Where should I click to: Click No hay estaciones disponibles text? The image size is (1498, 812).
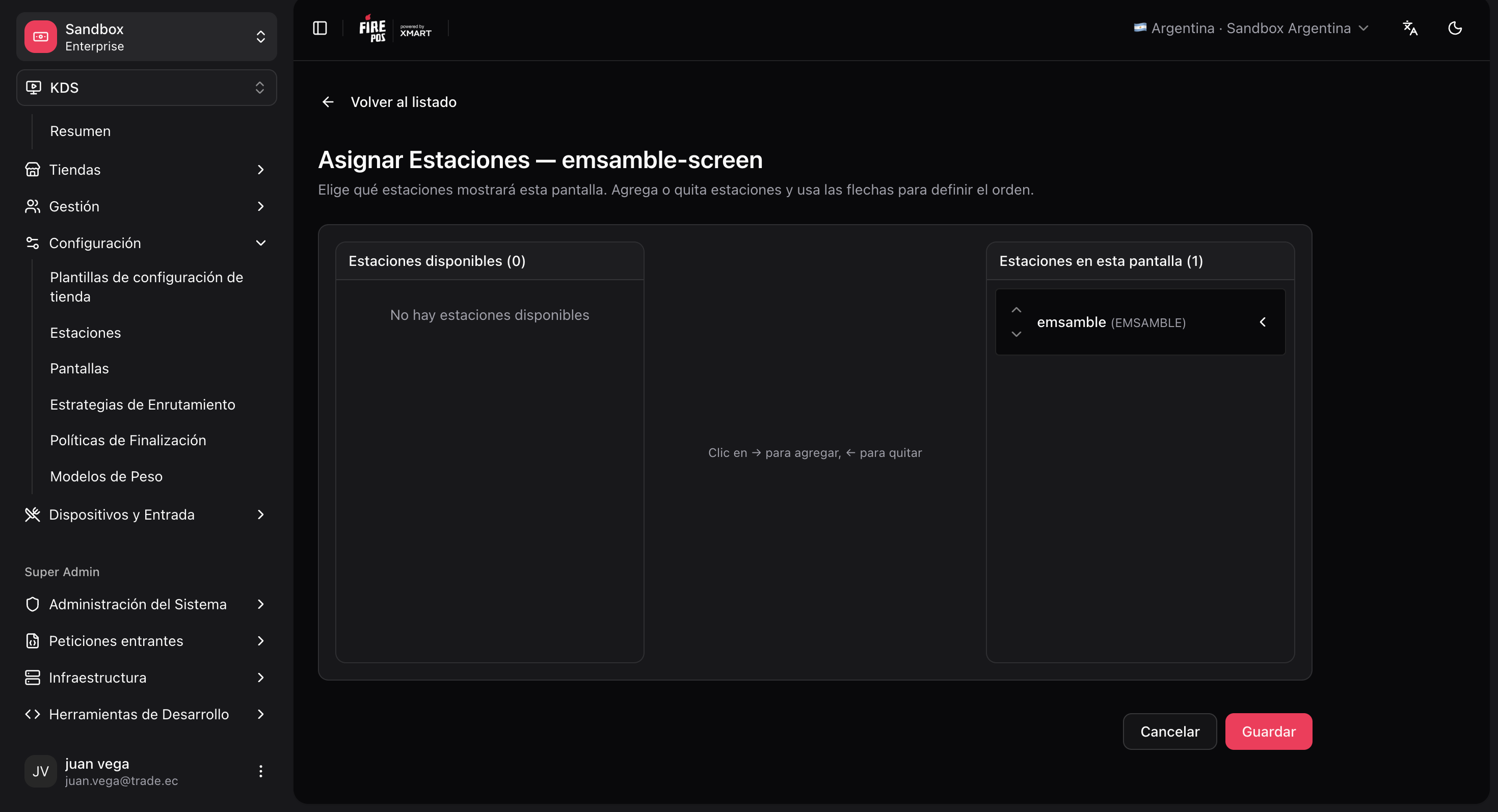click(490, 315)
